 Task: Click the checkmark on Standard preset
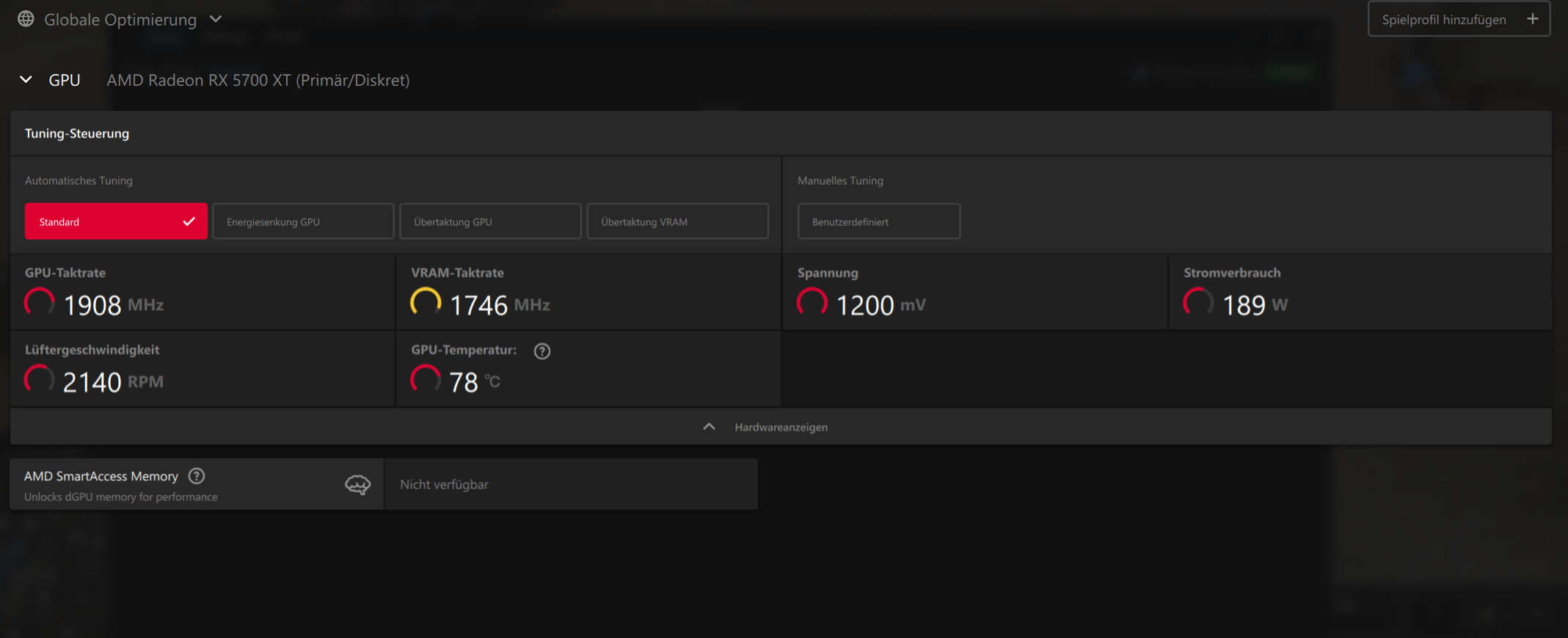pos(189,221)
